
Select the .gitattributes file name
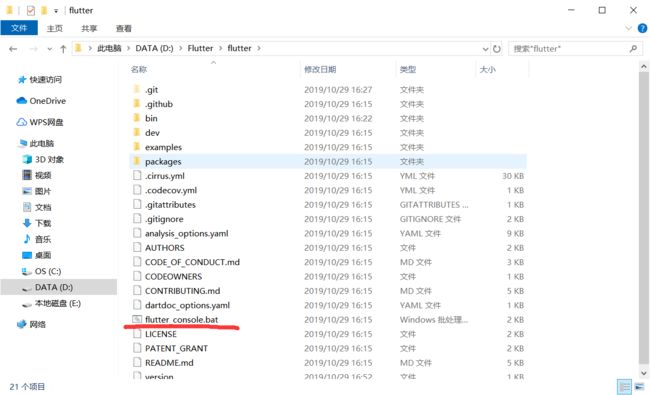(170, 205)
